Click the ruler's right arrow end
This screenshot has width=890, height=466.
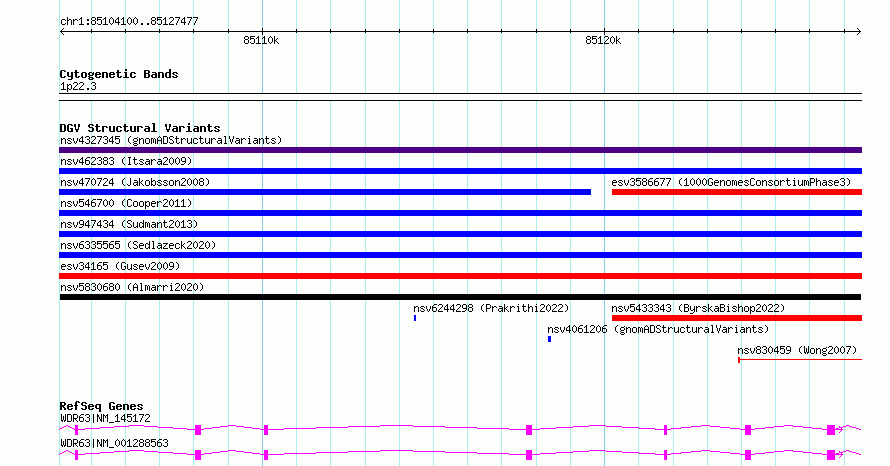(x=859, y=32)
